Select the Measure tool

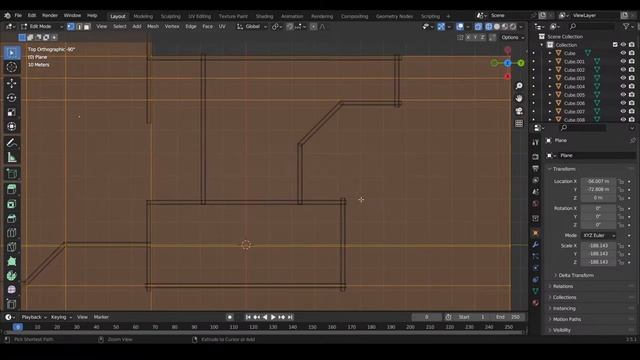(11, 157)
